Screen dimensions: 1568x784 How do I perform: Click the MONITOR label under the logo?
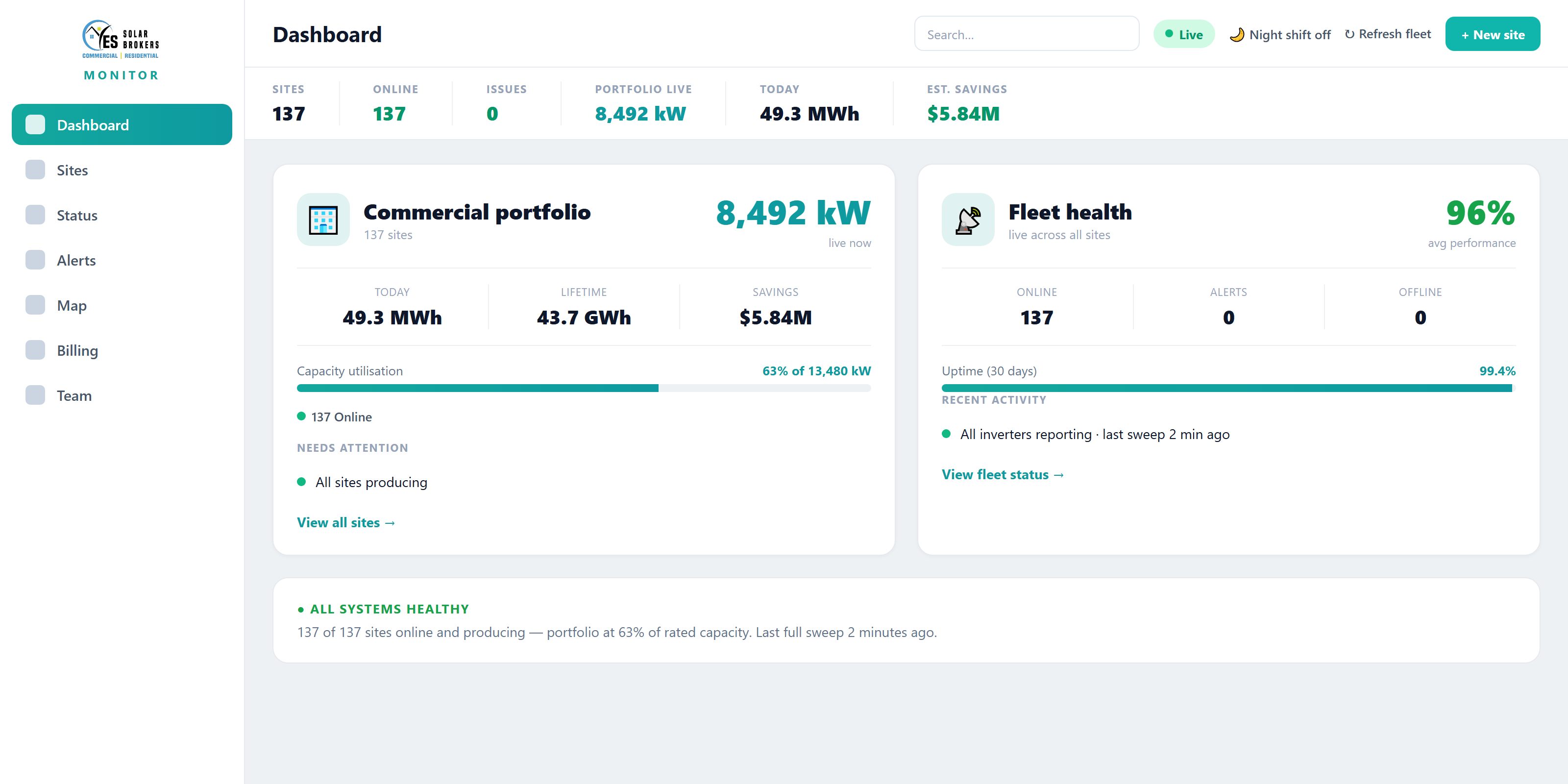121,75
